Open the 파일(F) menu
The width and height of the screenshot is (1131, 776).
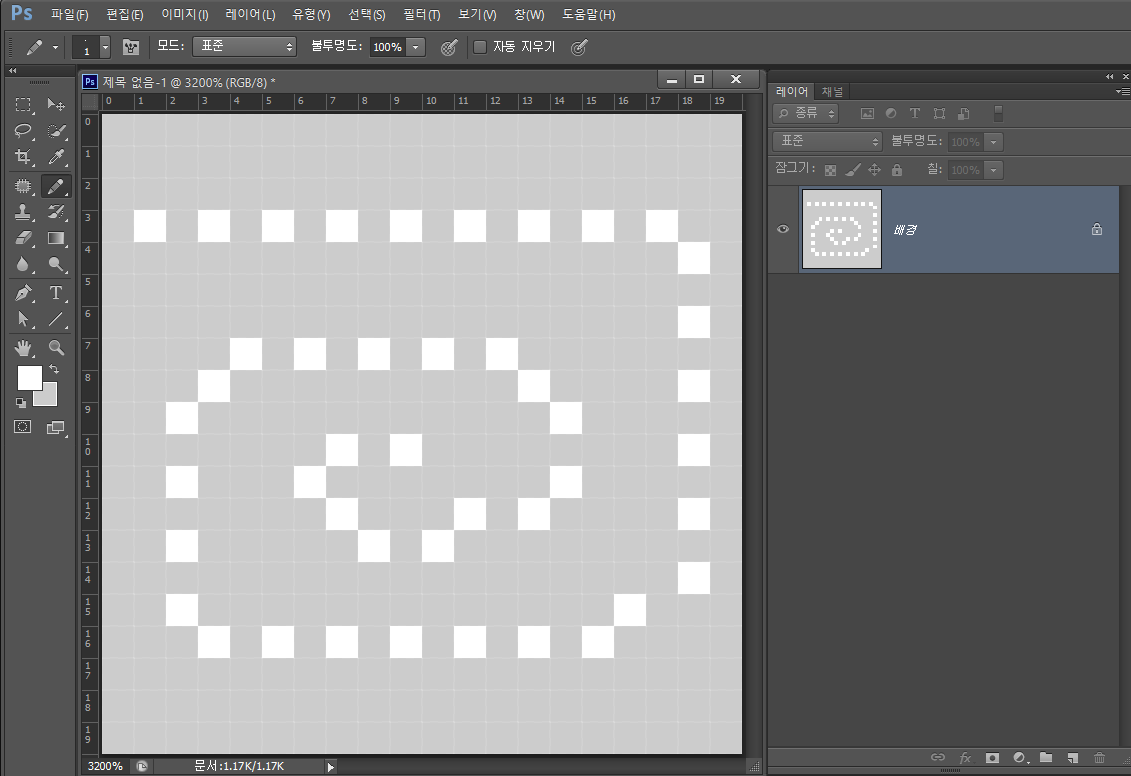tap(69, 14)
